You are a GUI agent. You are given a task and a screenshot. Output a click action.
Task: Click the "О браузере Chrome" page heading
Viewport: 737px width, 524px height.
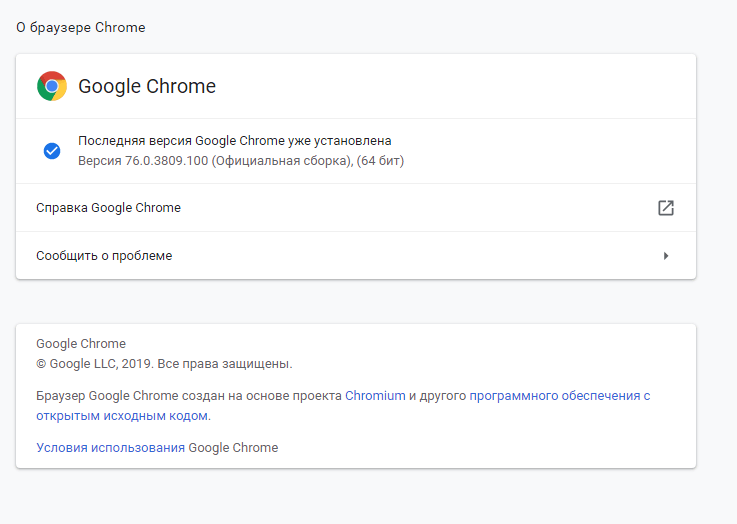coord(81,28)
